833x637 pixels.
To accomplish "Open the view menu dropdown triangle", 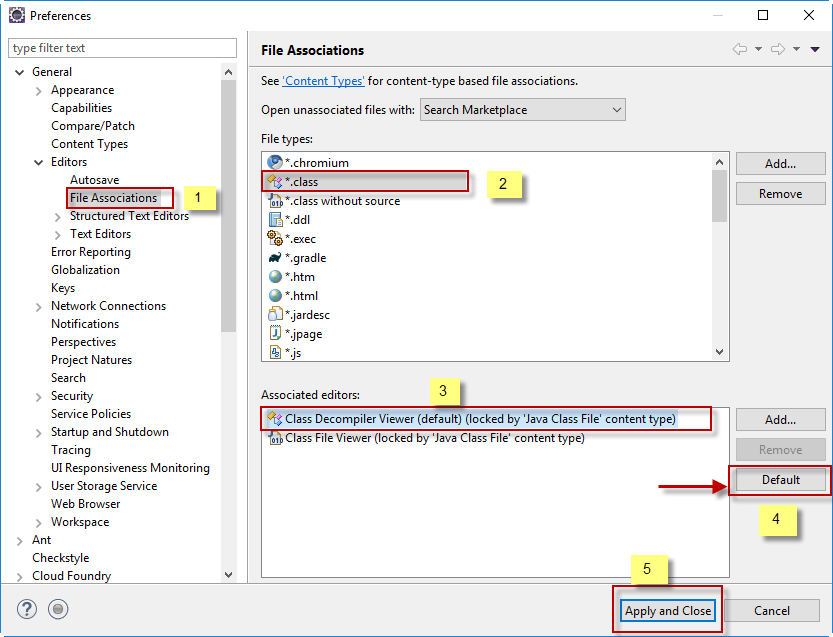I will (815, 49).
